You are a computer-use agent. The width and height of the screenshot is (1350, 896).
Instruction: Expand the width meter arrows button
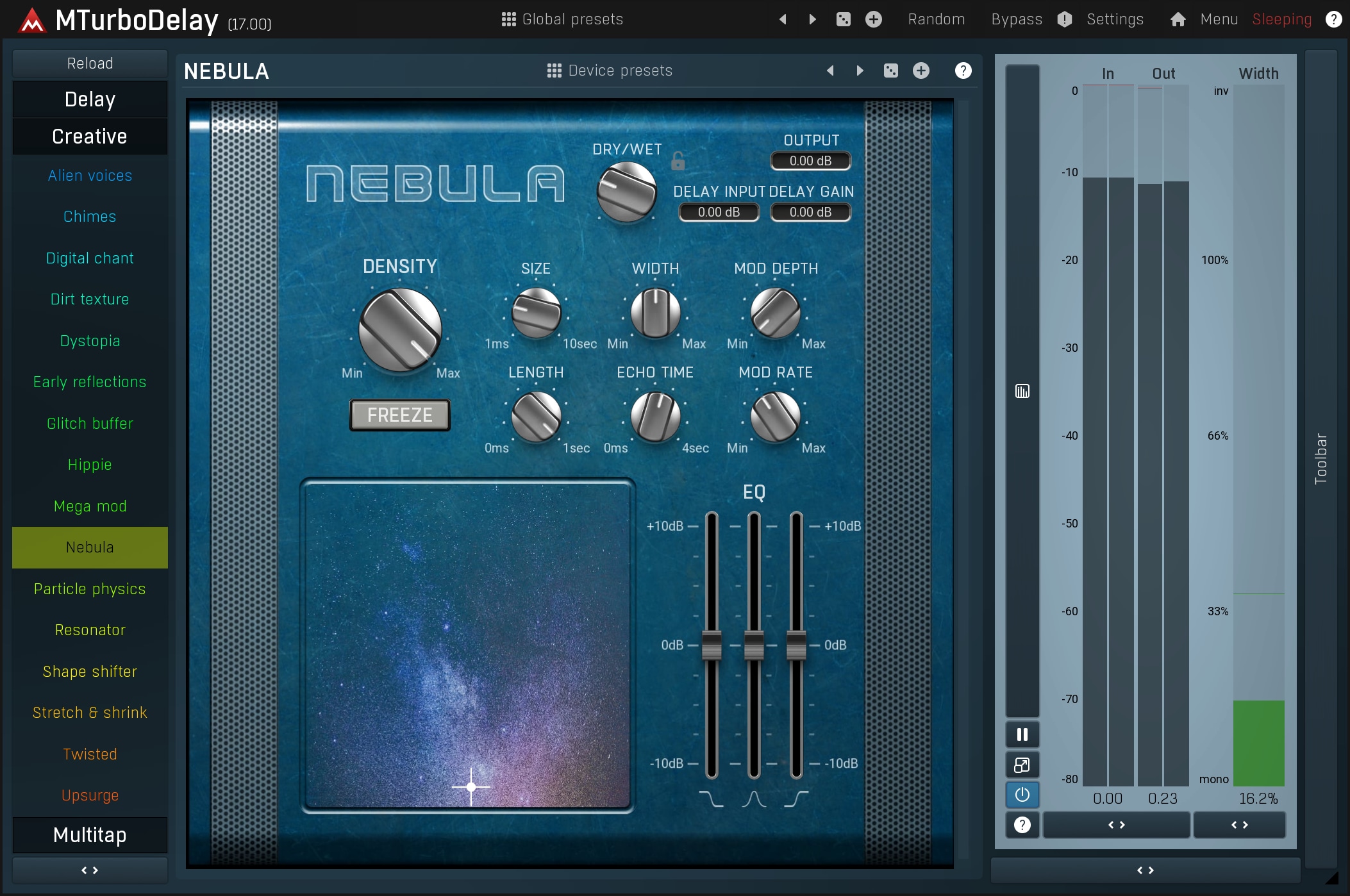pyautogui.click(x=1239, y=825)
